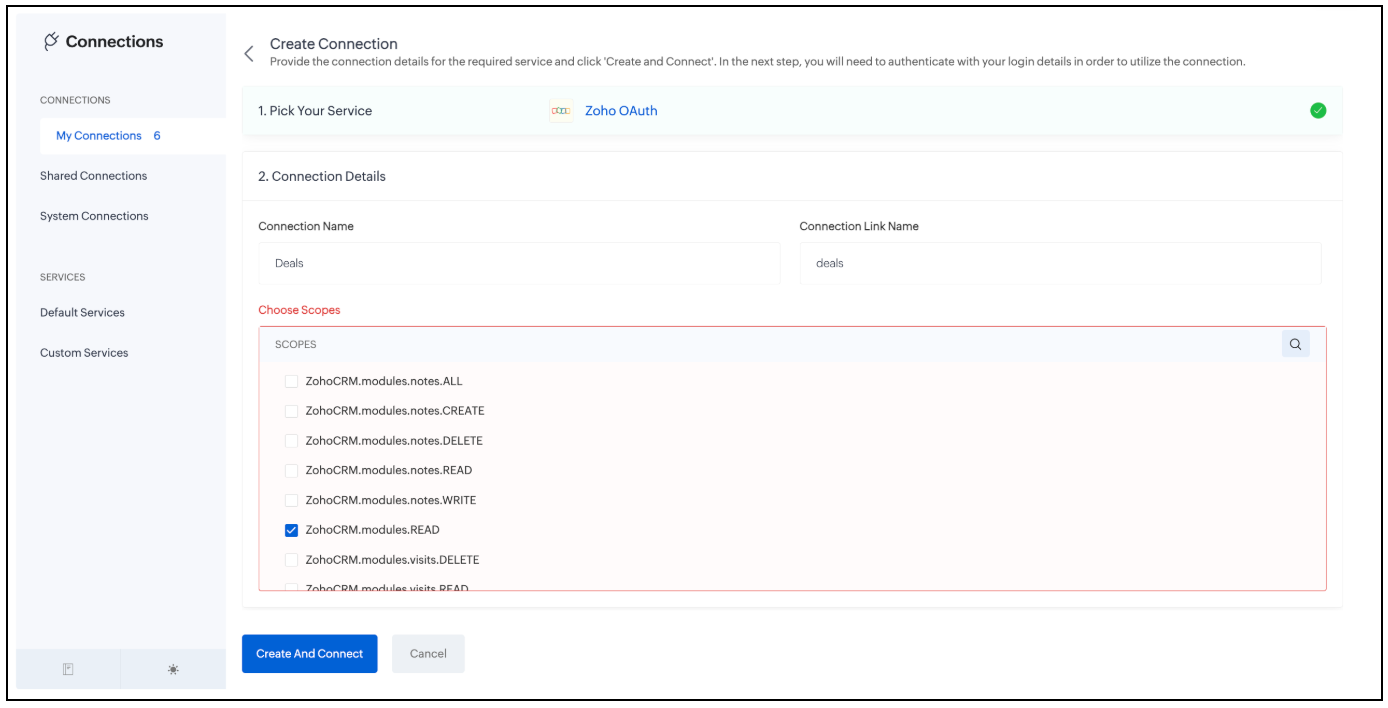Open the documentation book icon at bottom left
Viewport: 1388px width, 708px height.
pos(68,668)
